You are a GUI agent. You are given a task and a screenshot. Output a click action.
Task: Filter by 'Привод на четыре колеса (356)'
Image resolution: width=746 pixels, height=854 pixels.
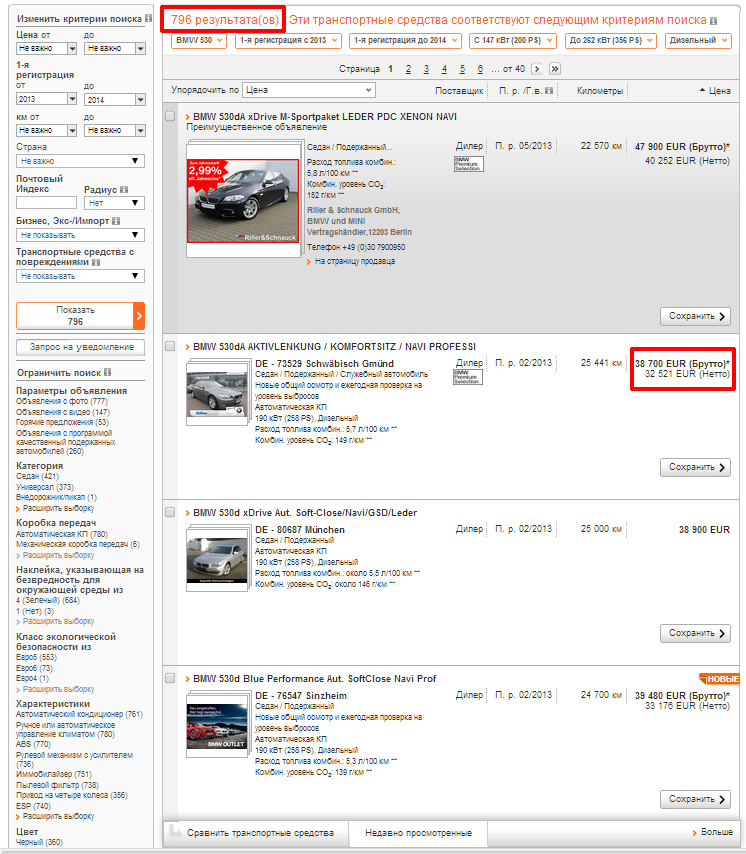tap(71, 795)
